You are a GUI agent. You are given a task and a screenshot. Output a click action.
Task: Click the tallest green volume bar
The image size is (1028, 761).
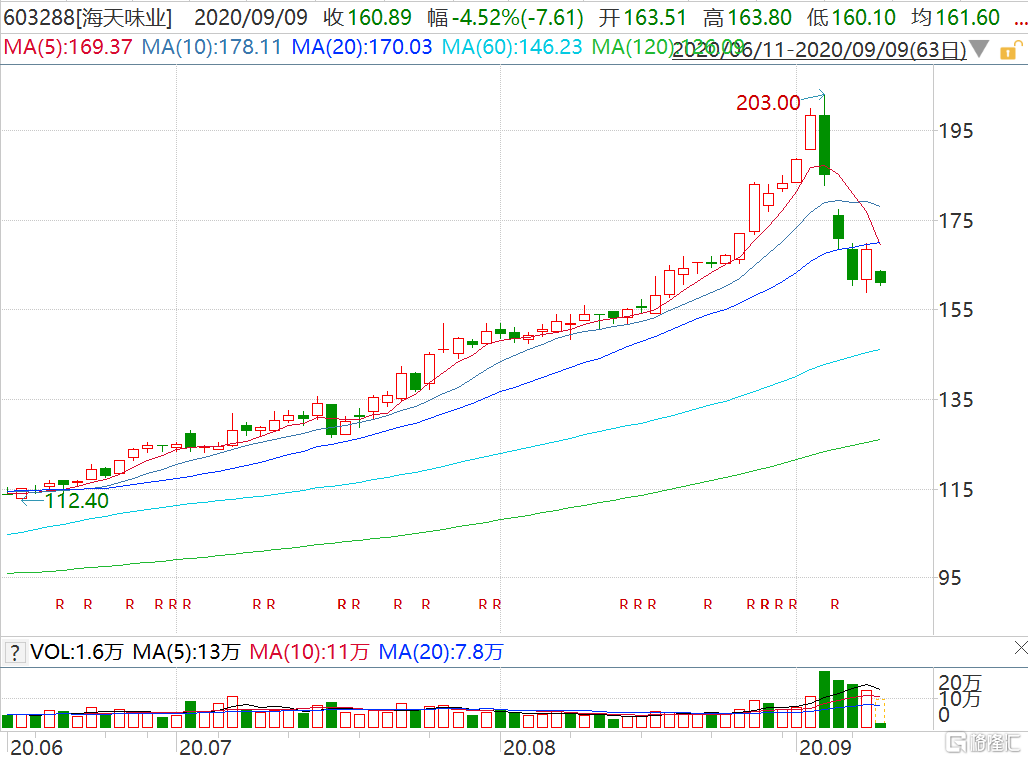pyautogui.click(x=825, y=699)
